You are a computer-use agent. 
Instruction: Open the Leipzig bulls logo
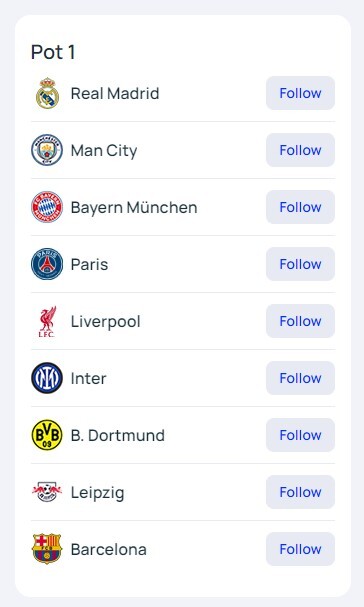(47, 492)
